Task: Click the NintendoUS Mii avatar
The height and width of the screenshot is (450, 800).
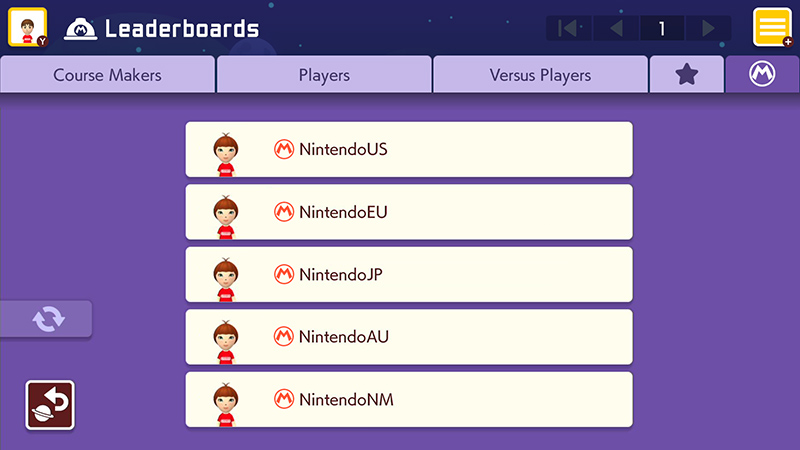Action: point(226,155)
